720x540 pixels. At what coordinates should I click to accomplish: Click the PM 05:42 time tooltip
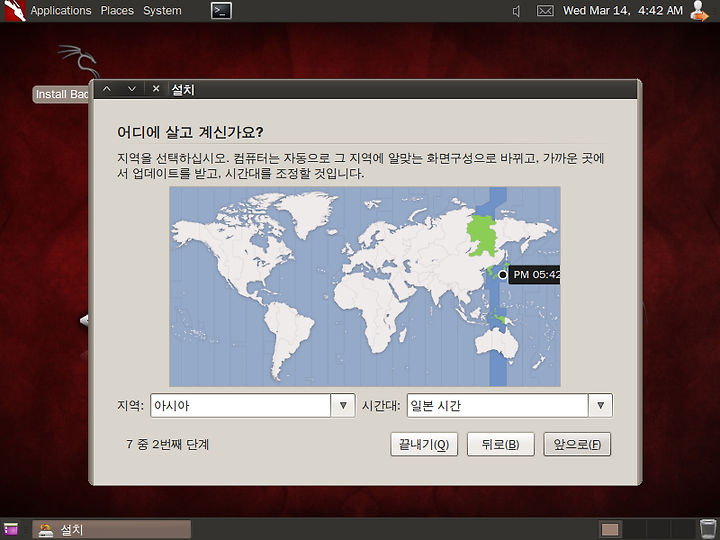pos(534,275)
